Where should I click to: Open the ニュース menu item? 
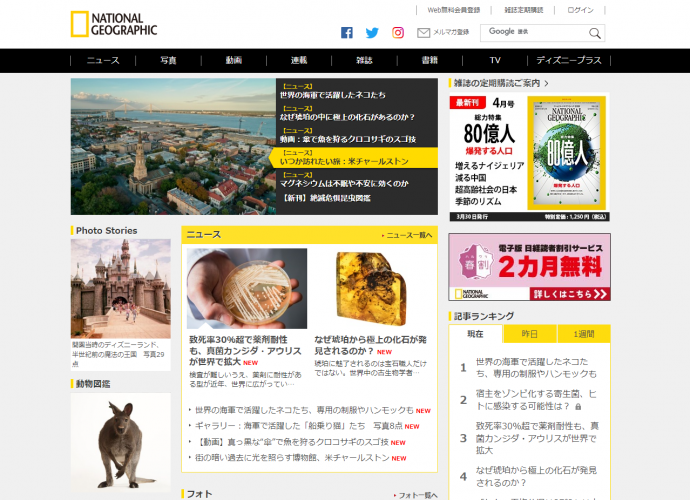tap(103, 60)
